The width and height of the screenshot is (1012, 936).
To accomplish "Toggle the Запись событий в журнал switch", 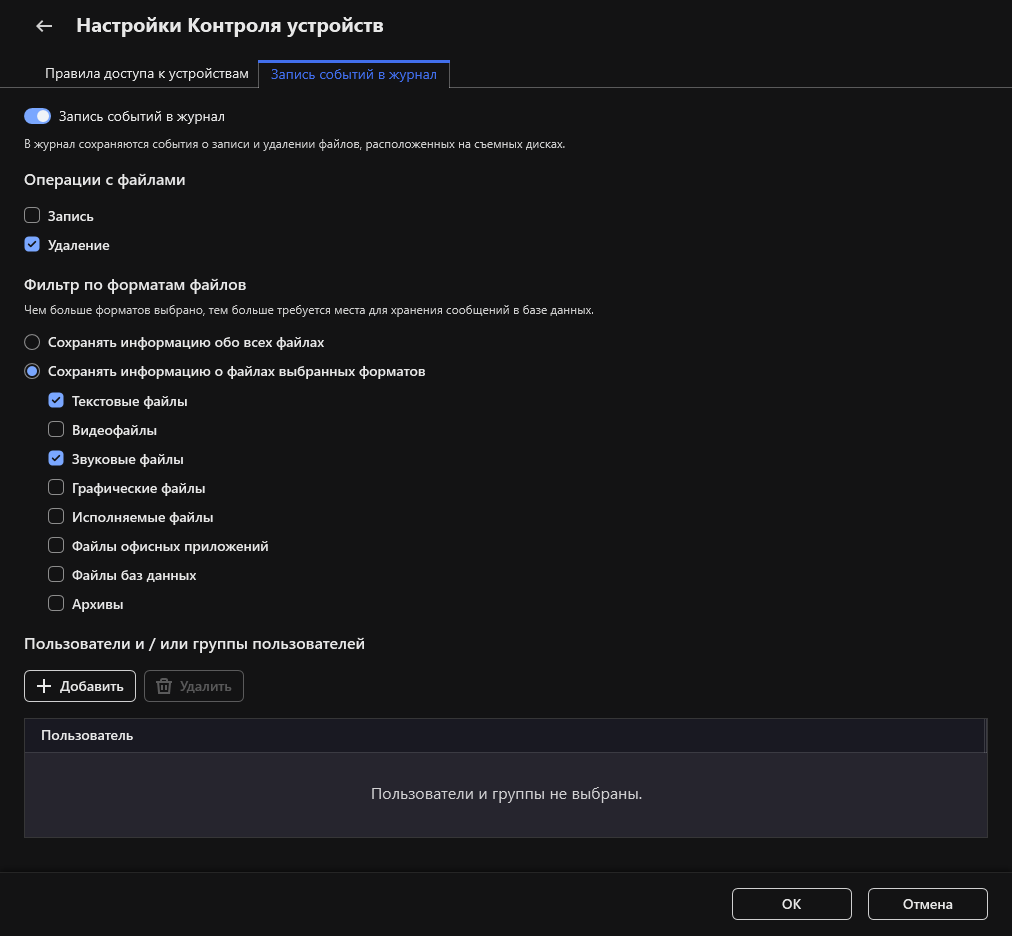I will click(x=37, y=116).
